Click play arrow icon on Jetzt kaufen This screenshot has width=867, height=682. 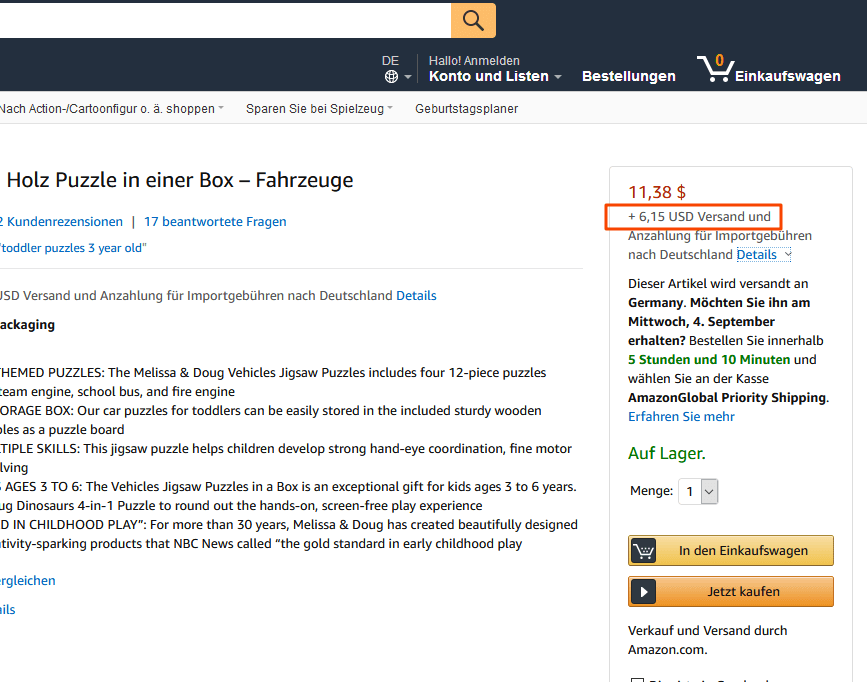click(644, 592)
